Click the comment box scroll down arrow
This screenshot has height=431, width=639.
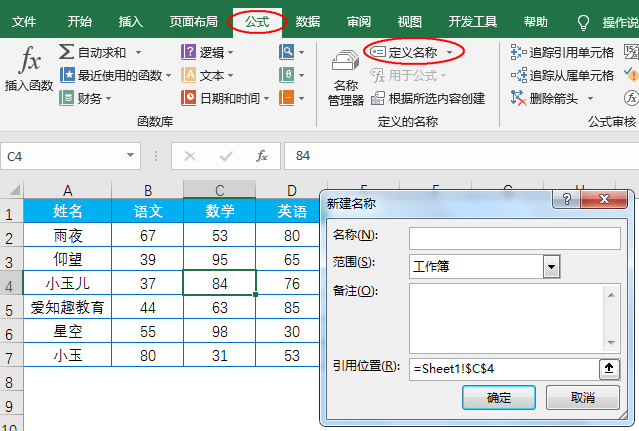coord(611,343)
